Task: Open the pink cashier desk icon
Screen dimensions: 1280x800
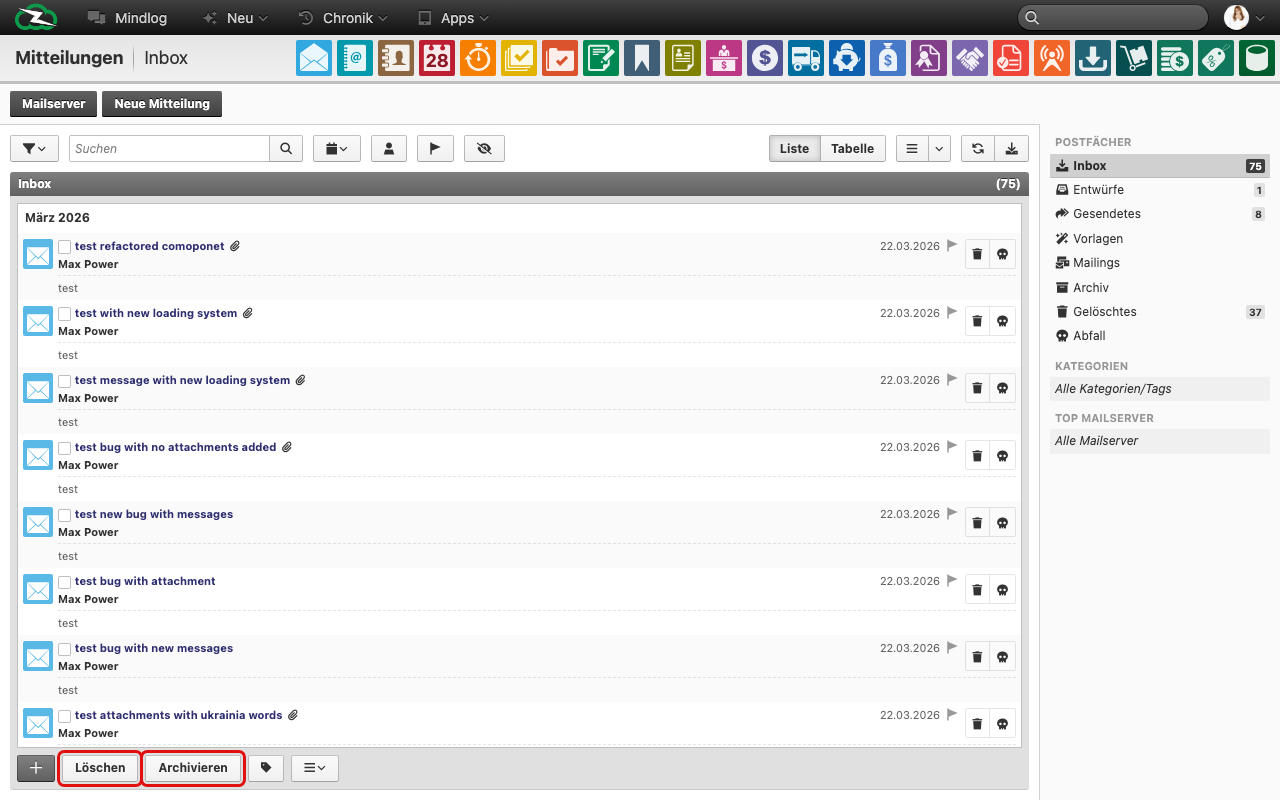Action: (x=724, y=58)
